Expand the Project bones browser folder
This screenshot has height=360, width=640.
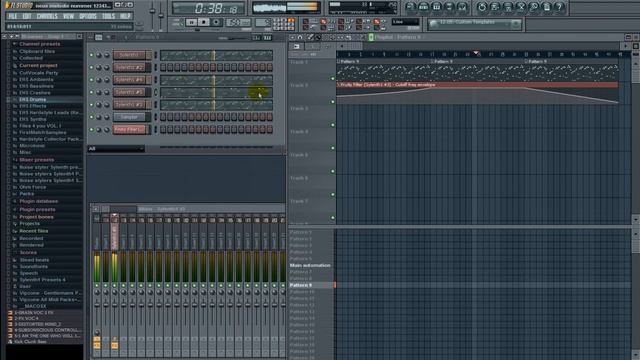36,217
